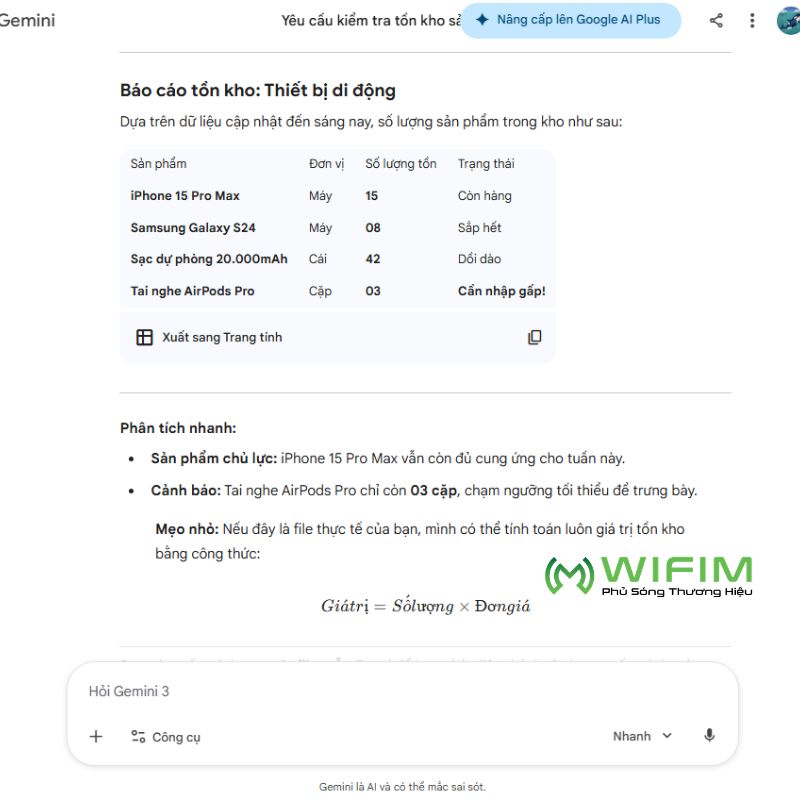The width and height of the screenshot is (800, 800).
Task: Click the Số lượng tồn column header
Action: (400, 164)
